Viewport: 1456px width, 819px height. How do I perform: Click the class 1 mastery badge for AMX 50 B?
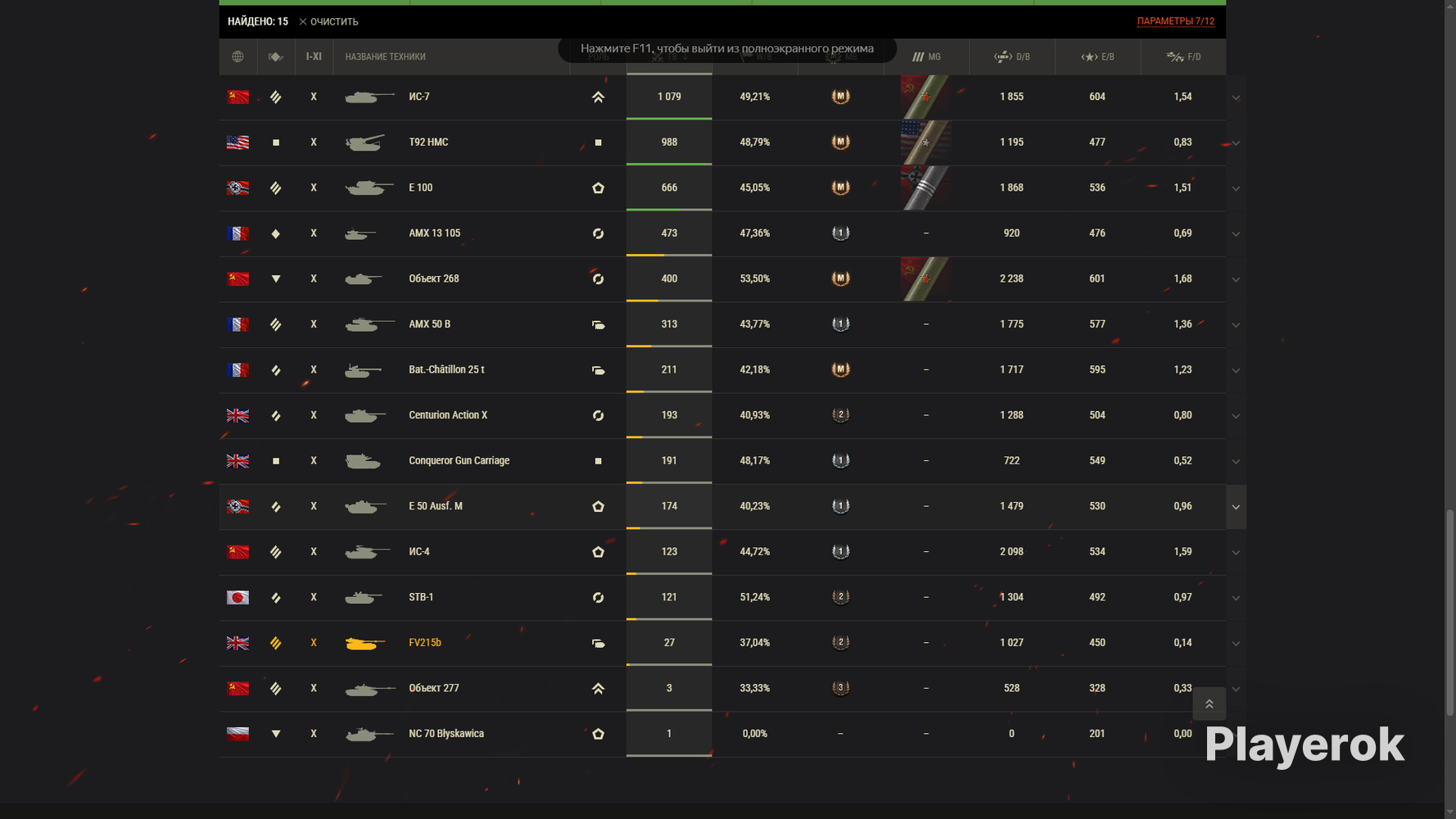(x=840, y=324)
